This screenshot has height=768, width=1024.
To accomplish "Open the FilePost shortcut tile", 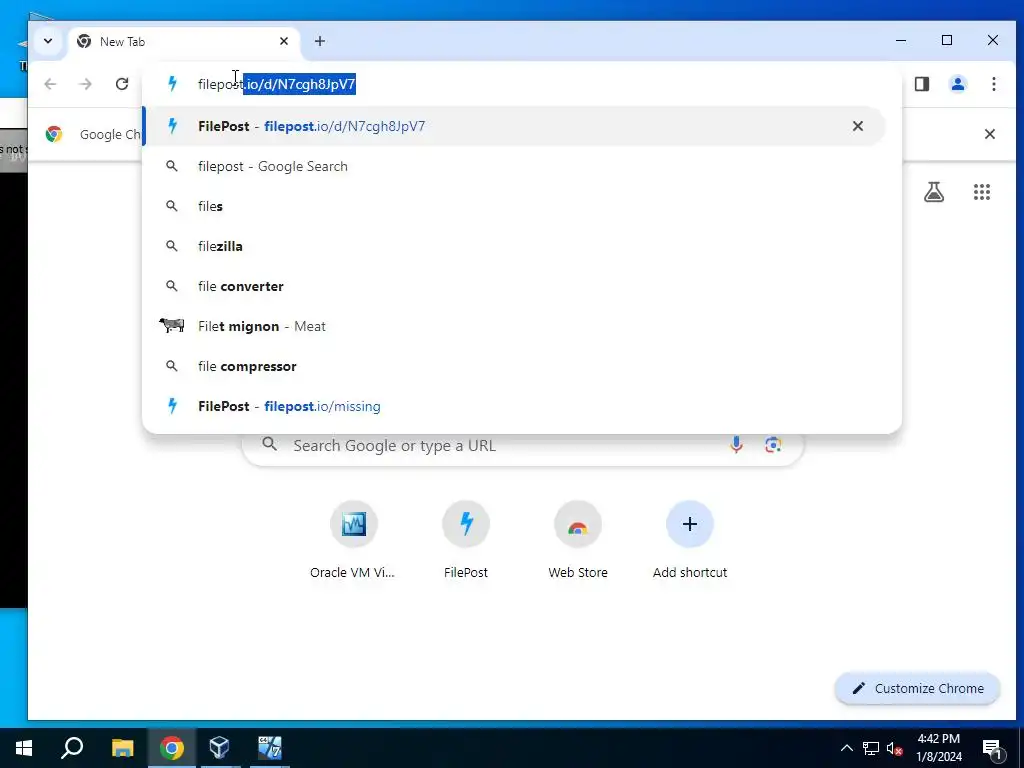I will (466, 541).
